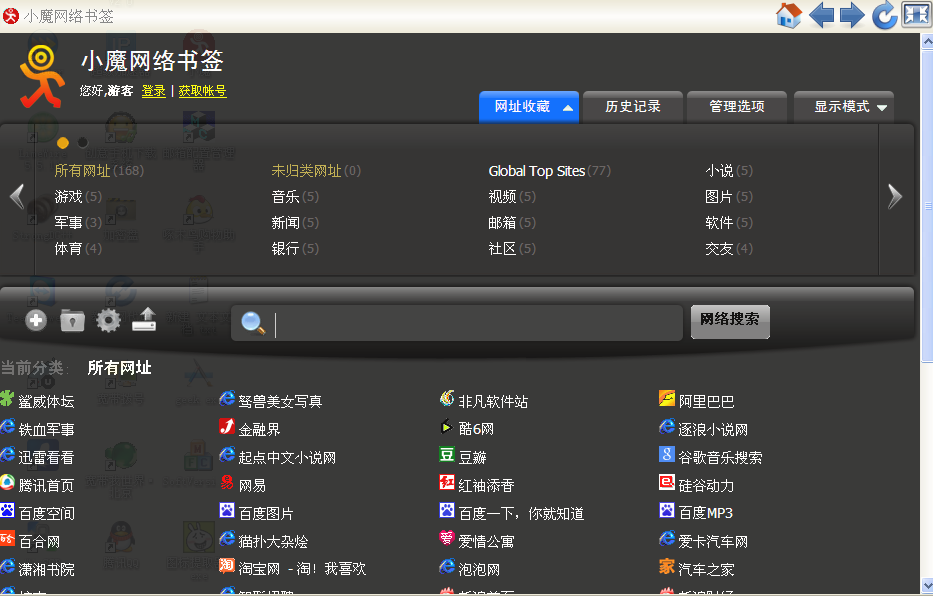Open the 非凡软件站 bookmark icon
The image size is (933, 596).
(447, 398)
